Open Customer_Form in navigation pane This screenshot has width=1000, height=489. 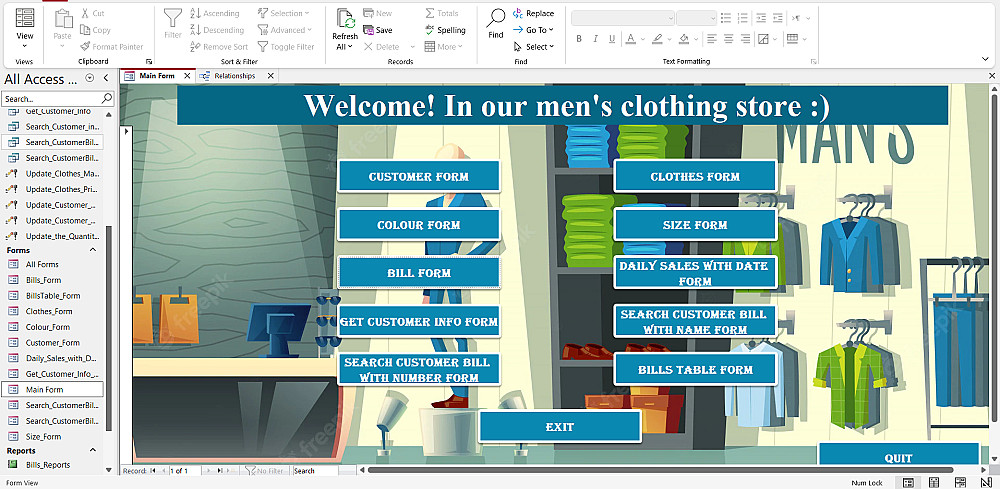[52, 343]
